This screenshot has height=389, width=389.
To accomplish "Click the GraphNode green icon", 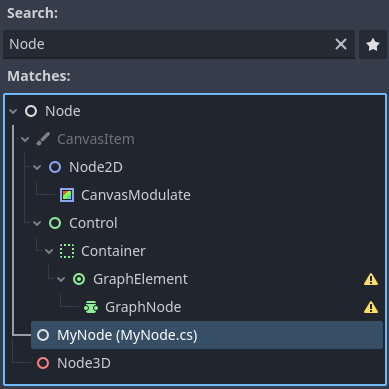I will tap(91, 307).
